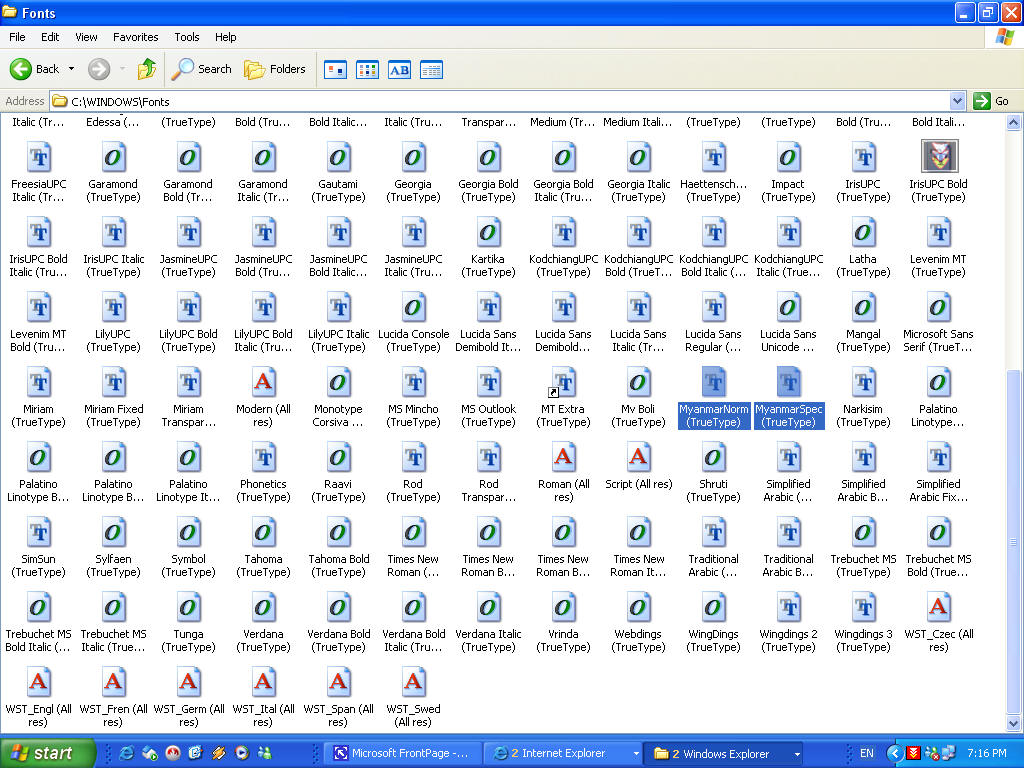Click the Windows Start button

pos(47,753)
